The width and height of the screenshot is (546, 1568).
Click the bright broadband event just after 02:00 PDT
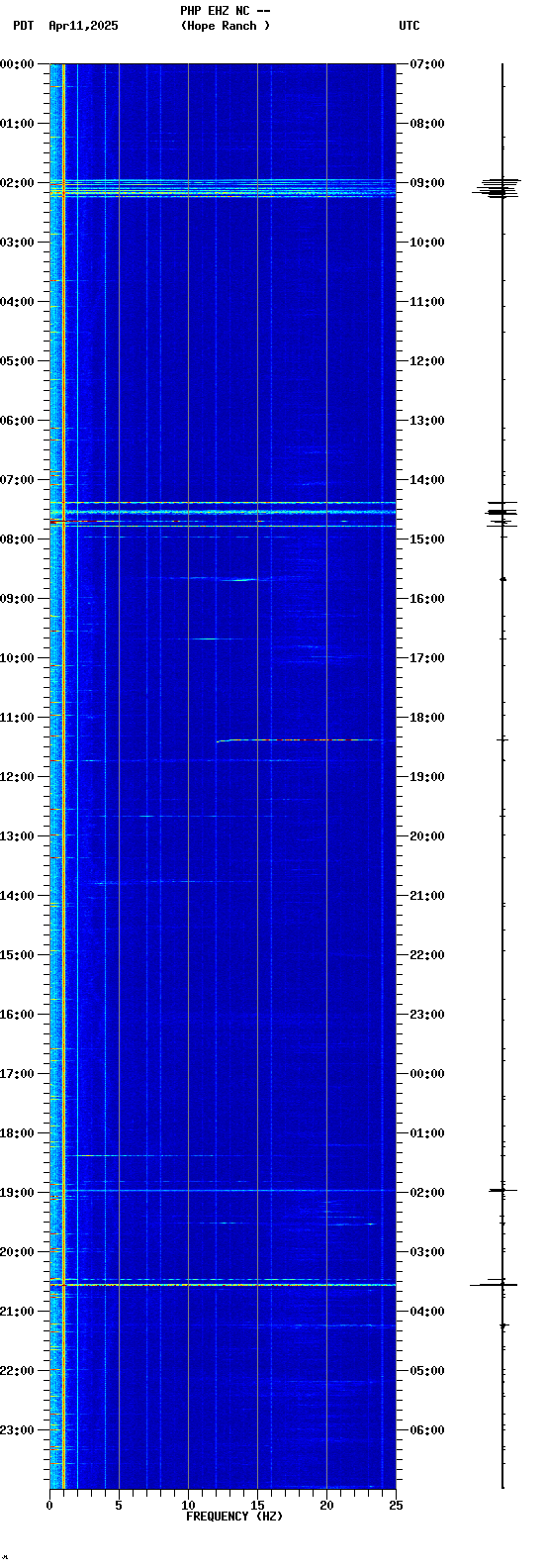click(223, 188)
